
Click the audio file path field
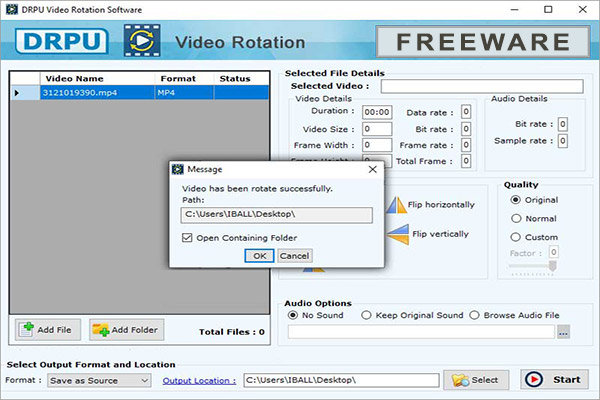point(421,332)
